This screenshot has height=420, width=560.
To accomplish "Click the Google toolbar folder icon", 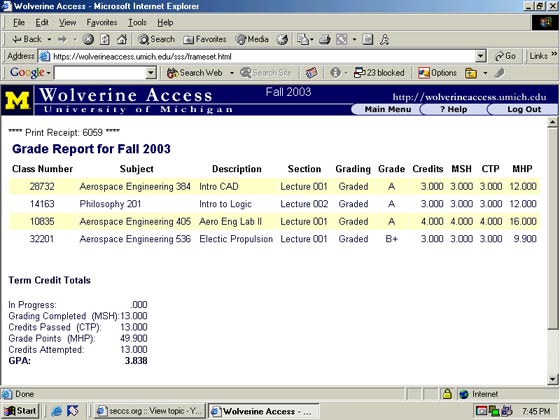I will pyautogui.click(x=471, y=73).
